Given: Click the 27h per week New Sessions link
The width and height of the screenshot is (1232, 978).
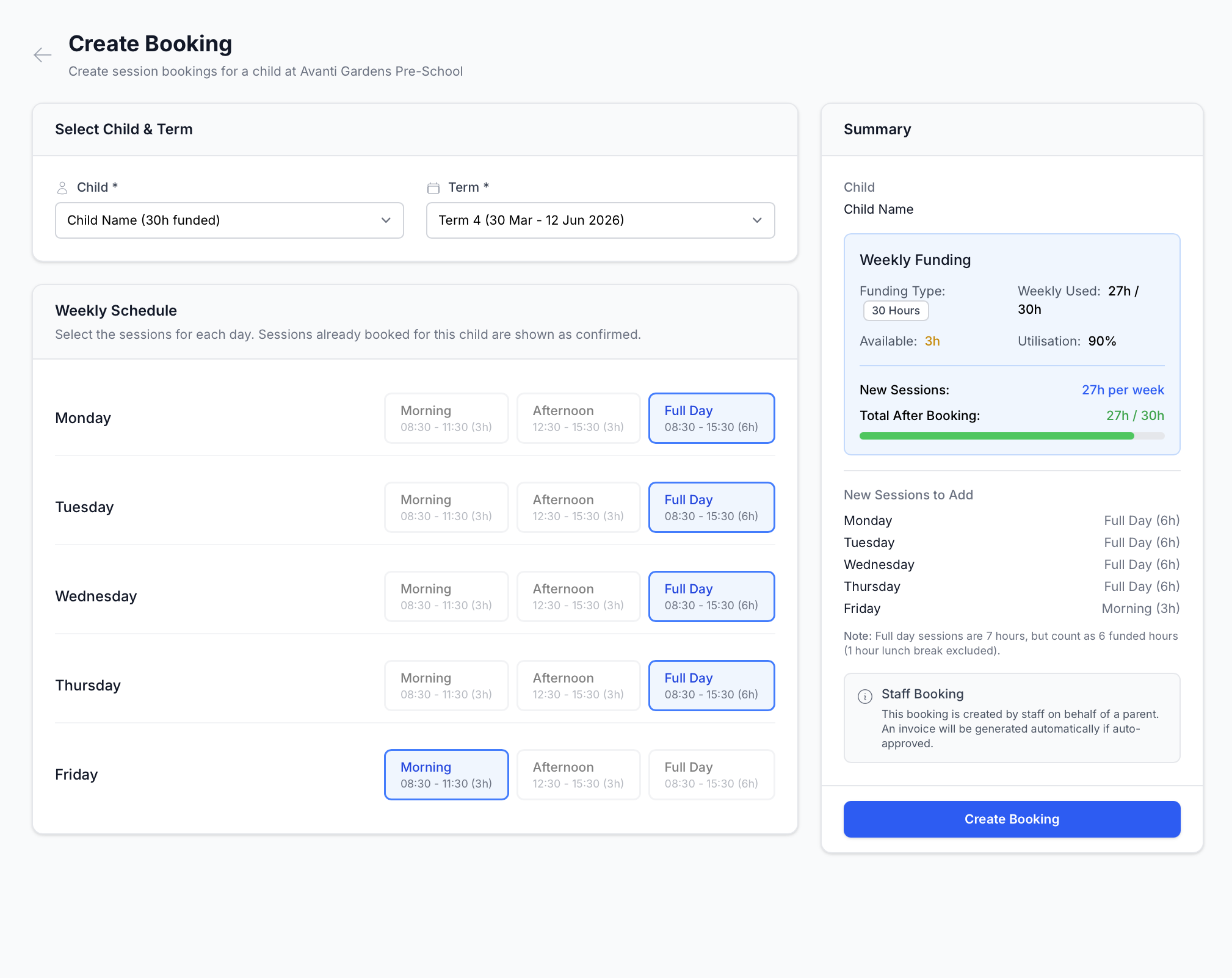Looking at the screenshot, I should 1123,389.
